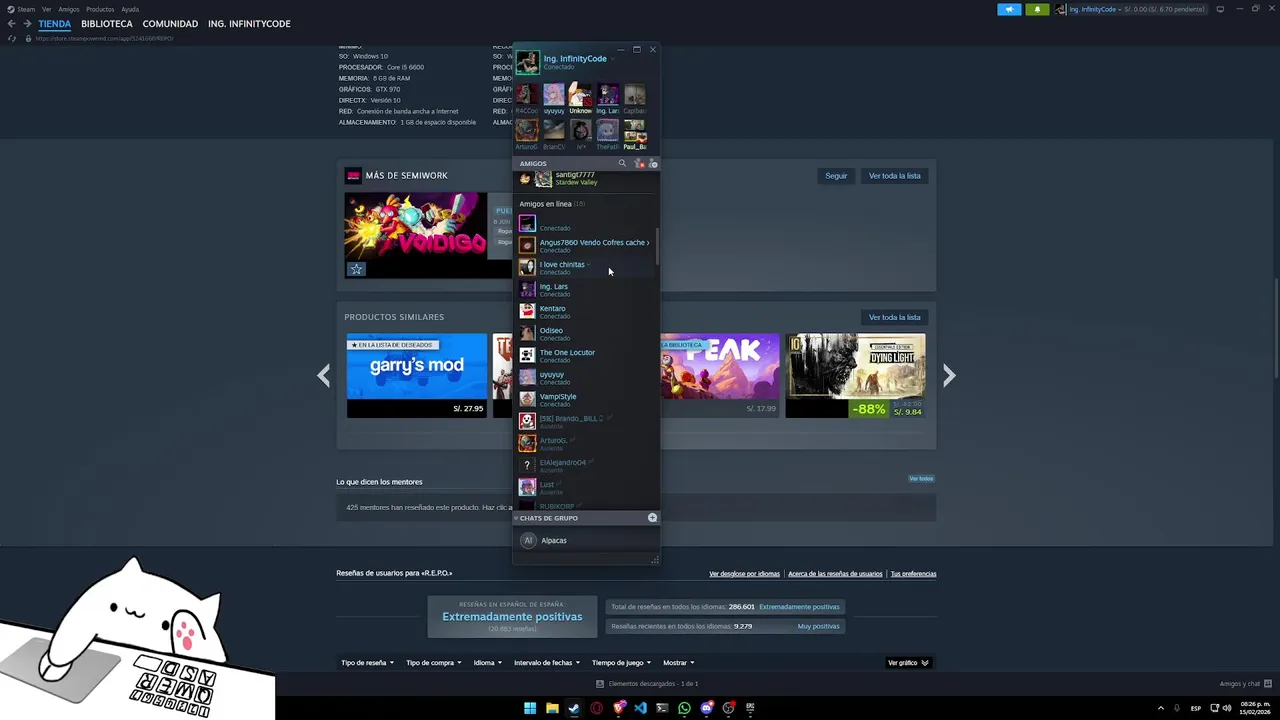Image resolution: width=1280 pixels, height=720 pixels.
Task: Click Ver todos mentors button
Action: tap(921, 479)
